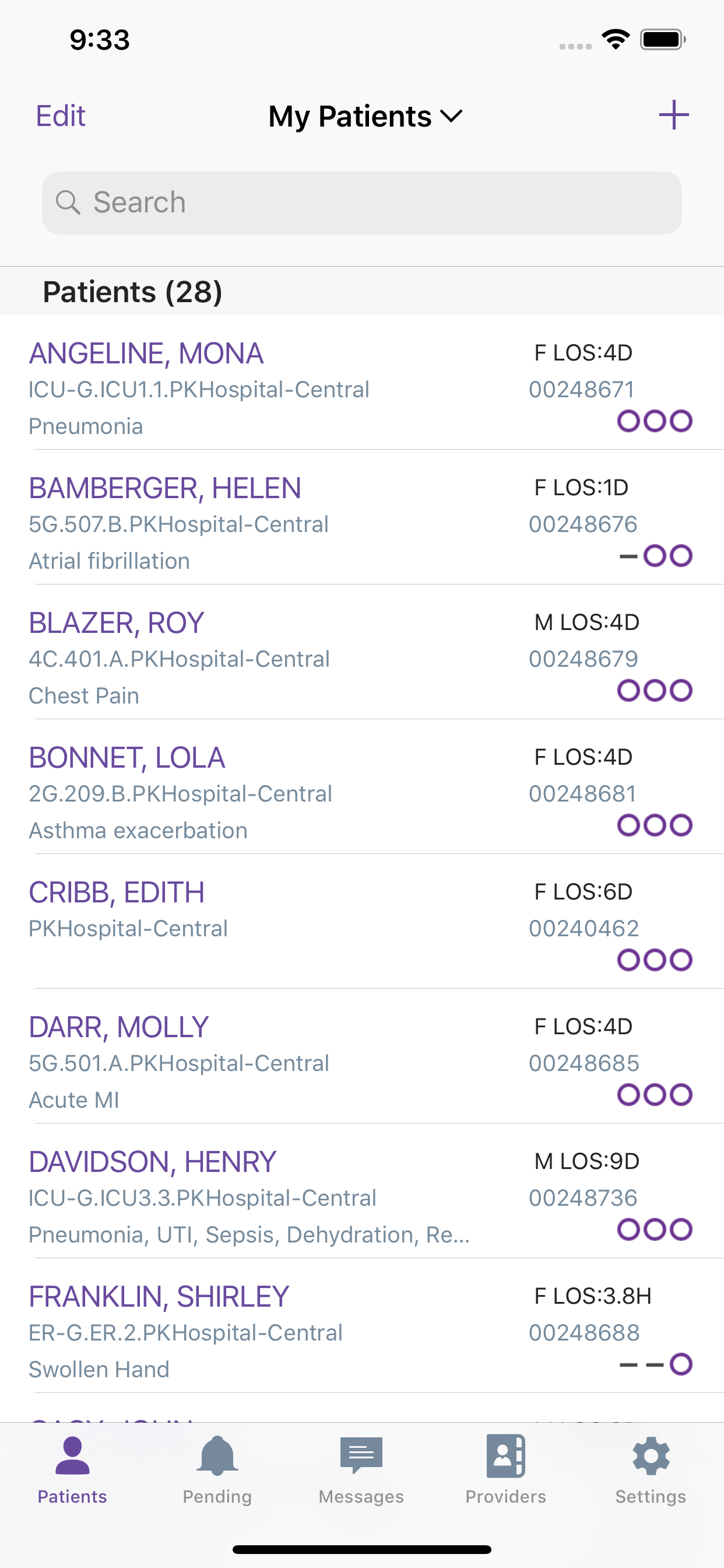Click the chevron next to My Patients

pos(451,116)
